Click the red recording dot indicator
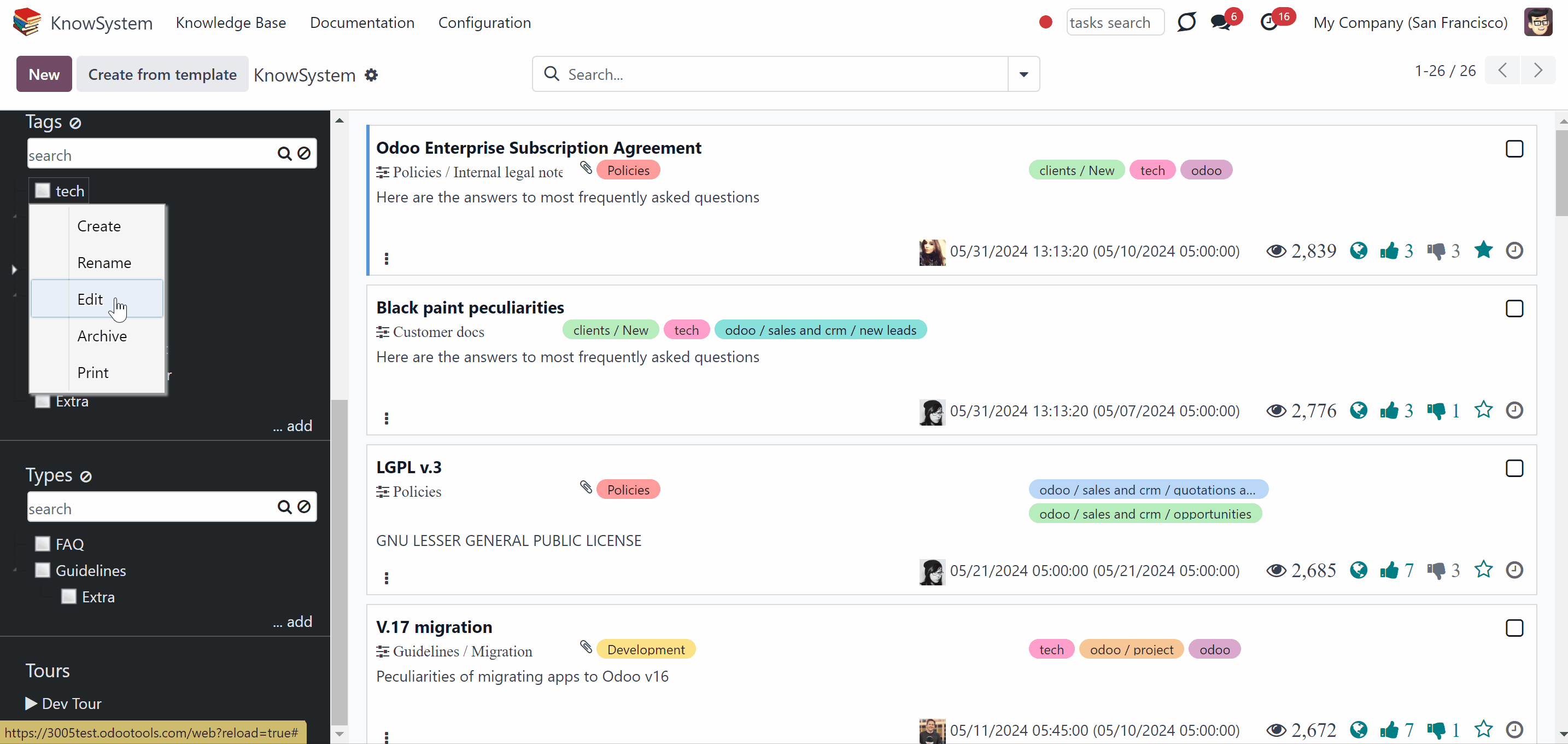 1046,22
